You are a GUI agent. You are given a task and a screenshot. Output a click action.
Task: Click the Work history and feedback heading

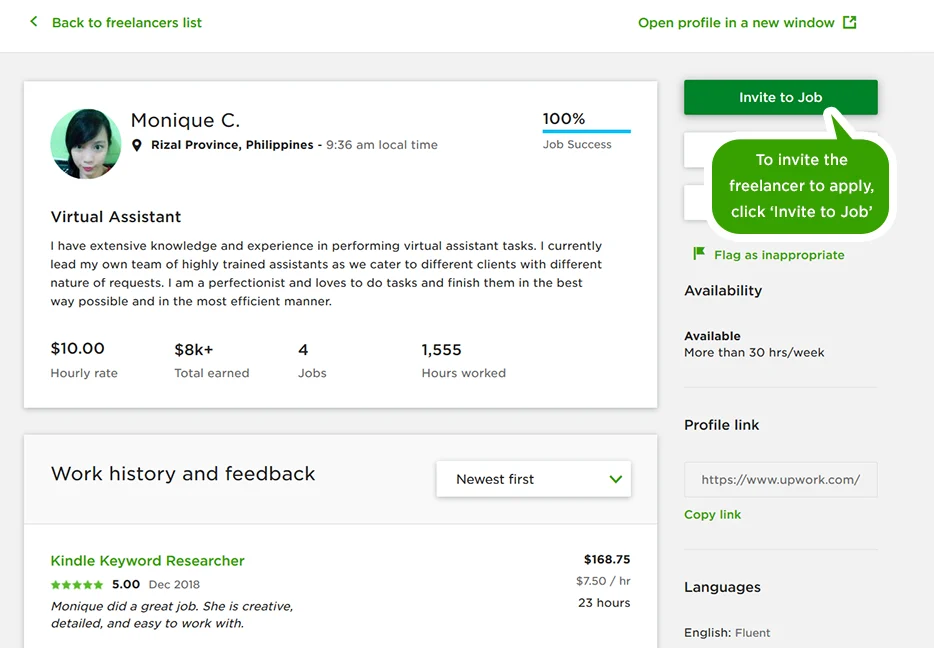point(183,474)
